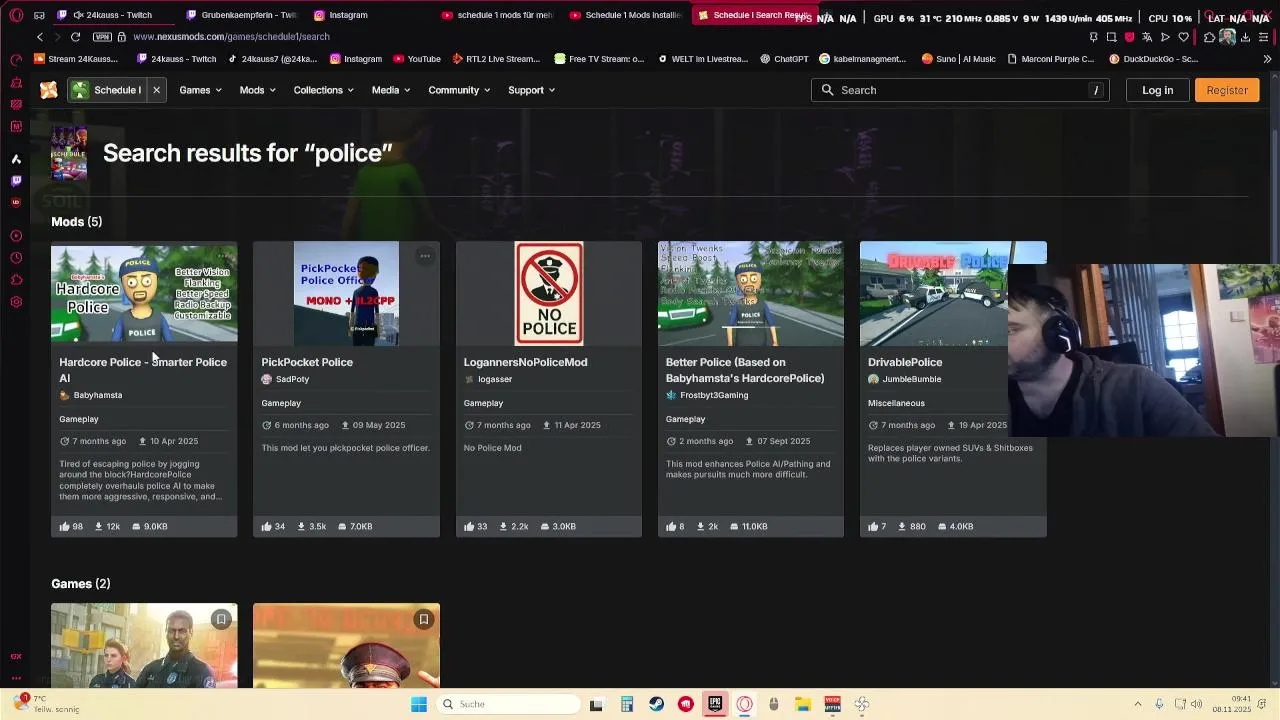This screenshot has height=720, width=1280.
Task: Show more bookmarks chevron
Action: tap(1267, 59)
